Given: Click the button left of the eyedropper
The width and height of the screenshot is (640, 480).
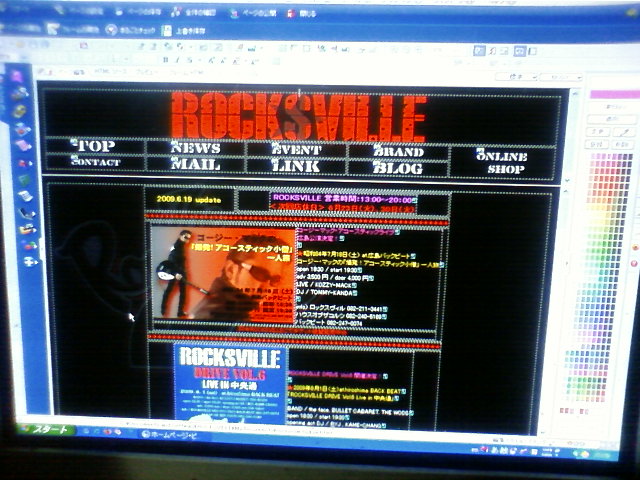Looking at the screenshot, I should pos(598,131).
